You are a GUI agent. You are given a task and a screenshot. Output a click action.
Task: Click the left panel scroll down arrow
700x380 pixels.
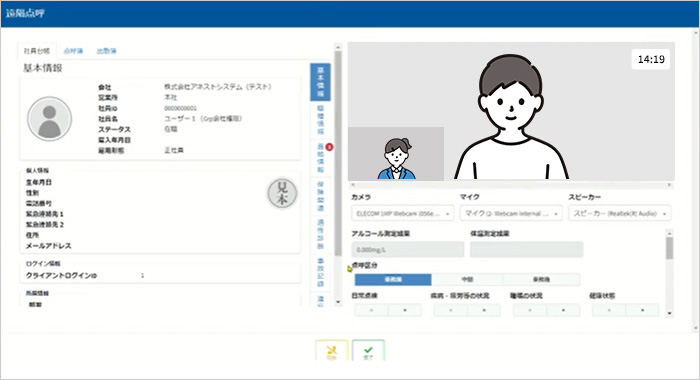click(338, 302)
